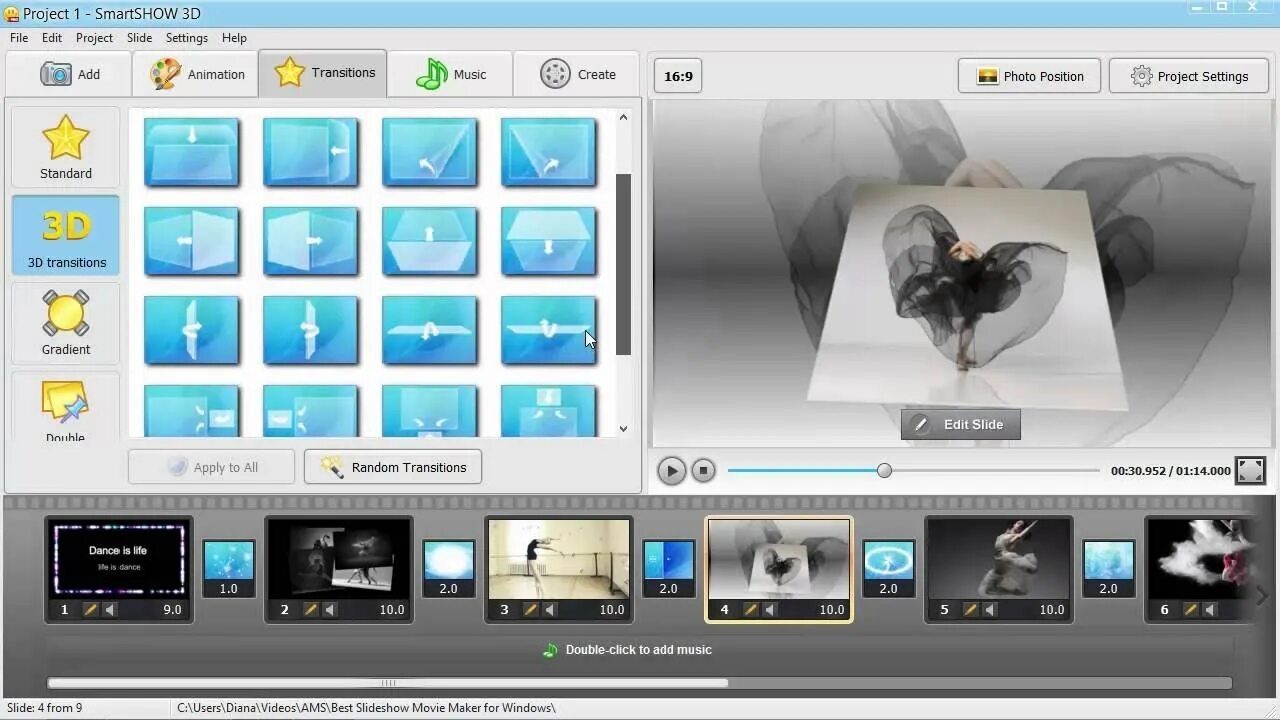This screenshot has height=720, width=1280.
Task: Select third-row horizontal flip-right transition
Action: tap(311, 330)
